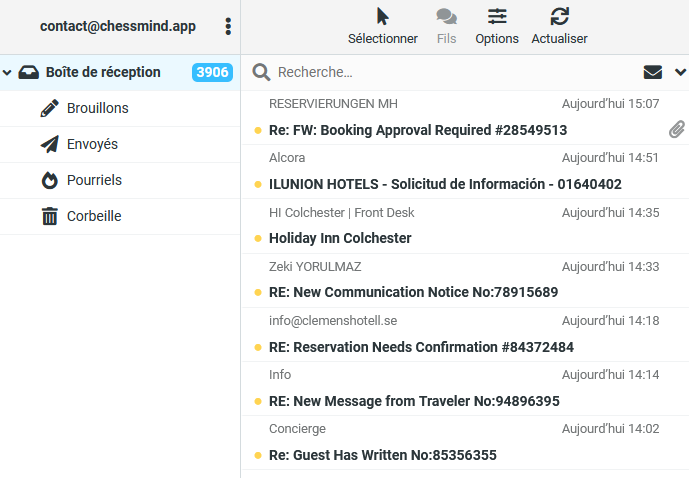Viewport: 689px width, 478px height.
Task: Open the Corbeille trash folder
Action: [x=120, y=217]
